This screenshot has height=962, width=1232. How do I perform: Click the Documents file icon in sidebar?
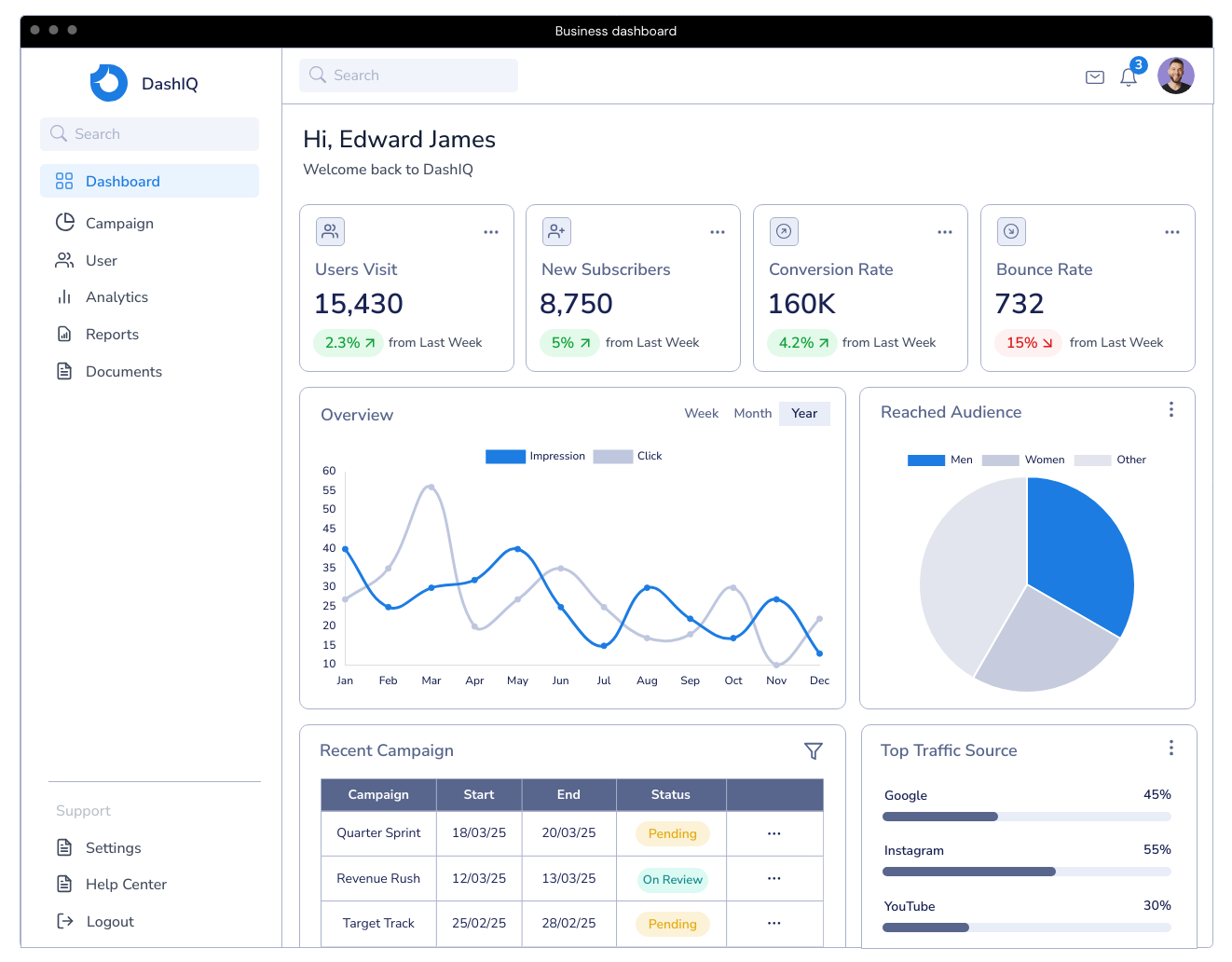(x=64, y=371)
